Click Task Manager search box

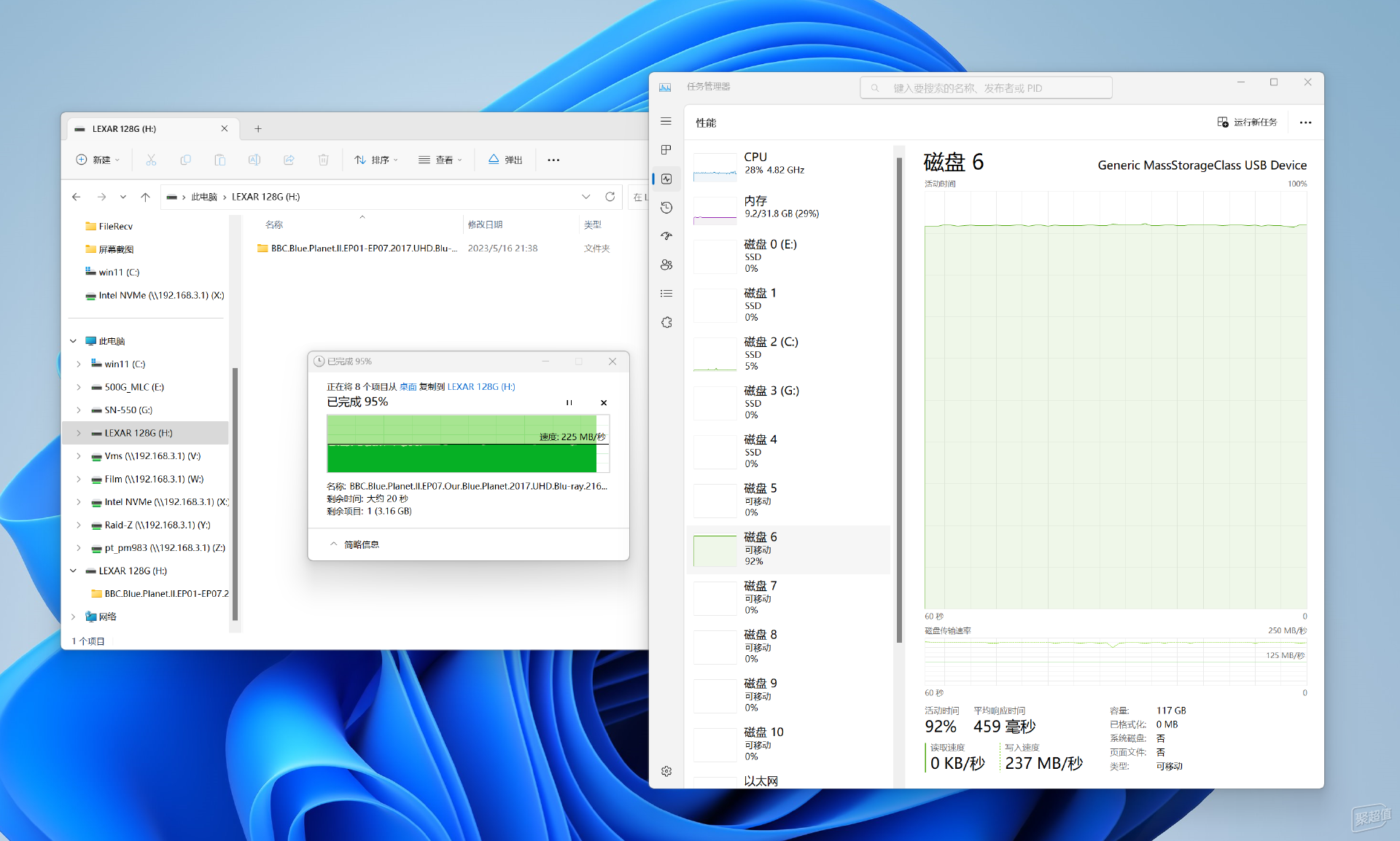click(x=986, y=88)
